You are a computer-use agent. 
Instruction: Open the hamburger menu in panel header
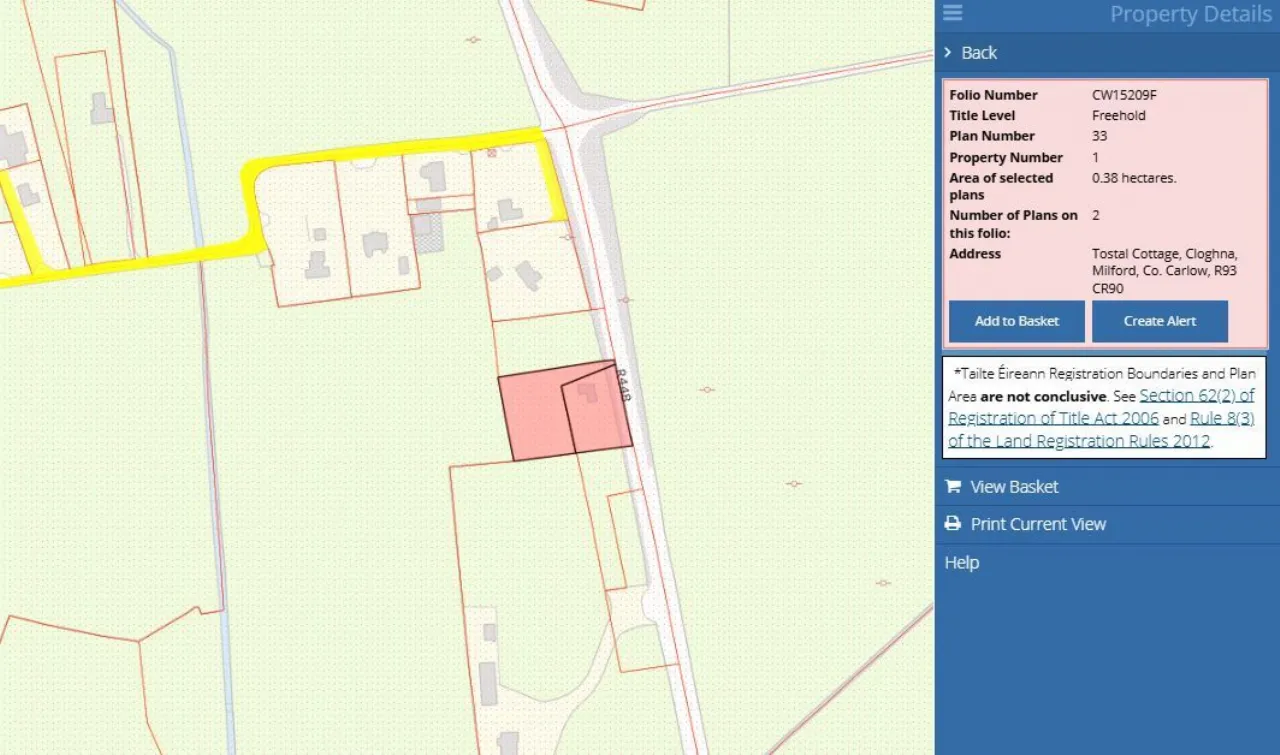pyautogui.click(x=952, y=13)
